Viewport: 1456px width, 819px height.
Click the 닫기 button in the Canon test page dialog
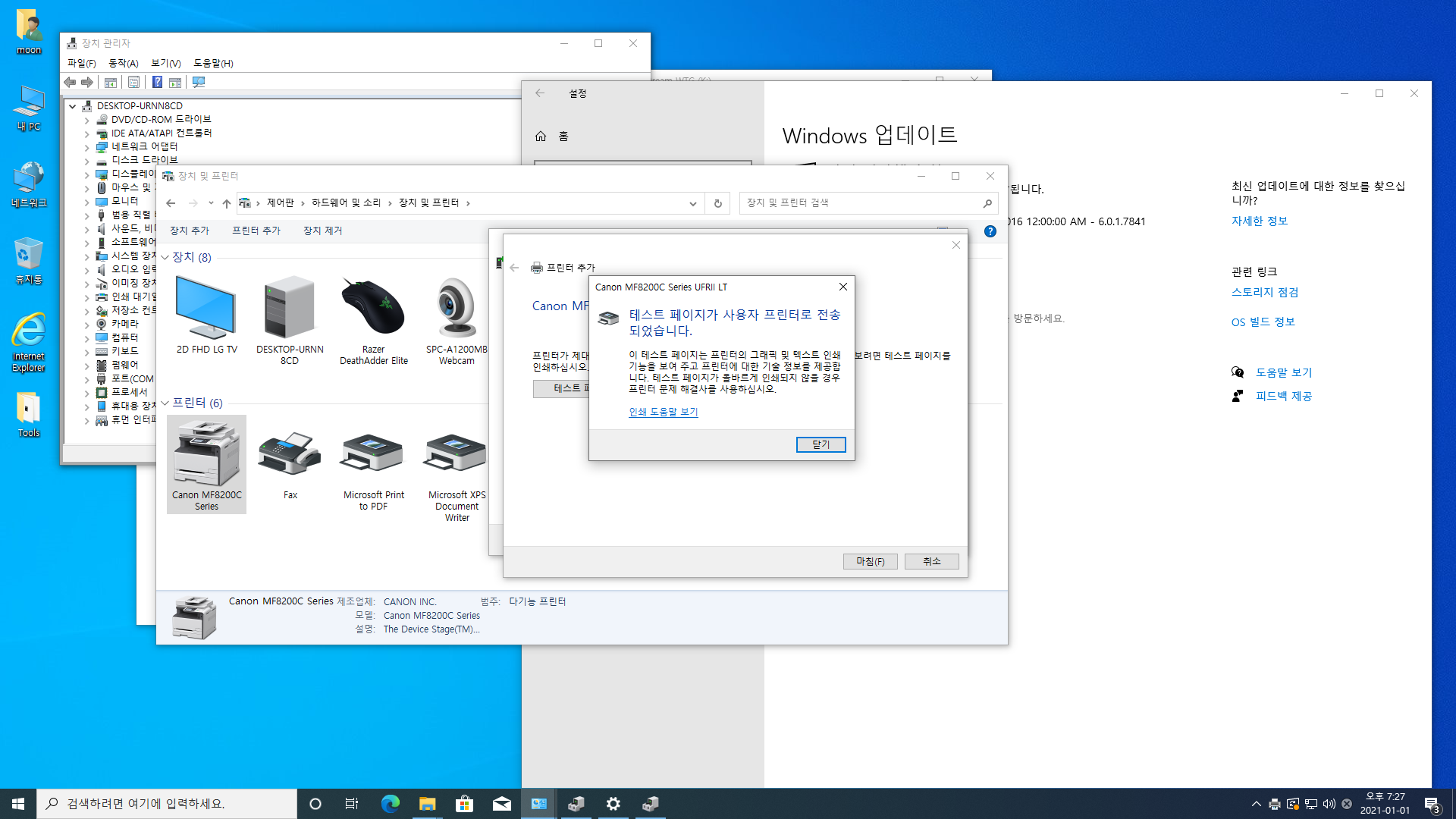click(x=821, y=444)
